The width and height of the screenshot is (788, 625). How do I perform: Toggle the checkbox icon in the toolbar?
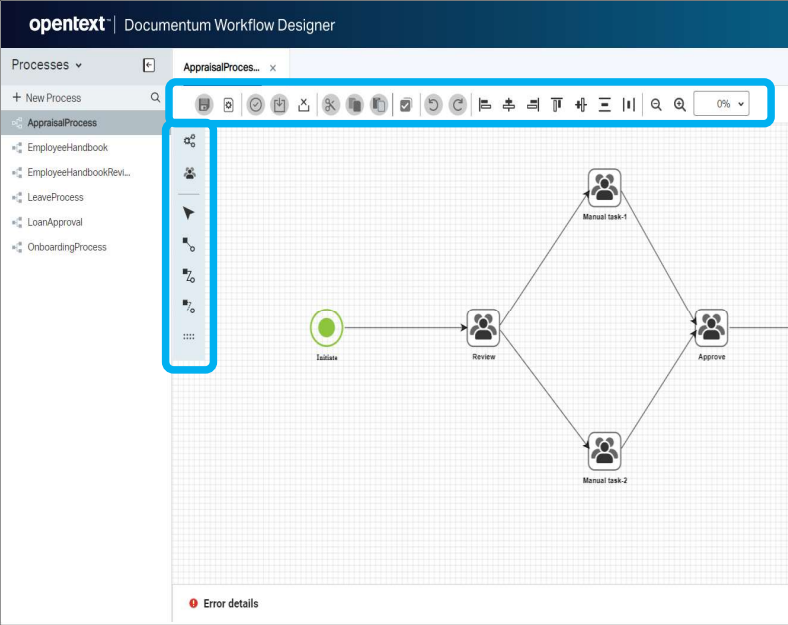405,104
